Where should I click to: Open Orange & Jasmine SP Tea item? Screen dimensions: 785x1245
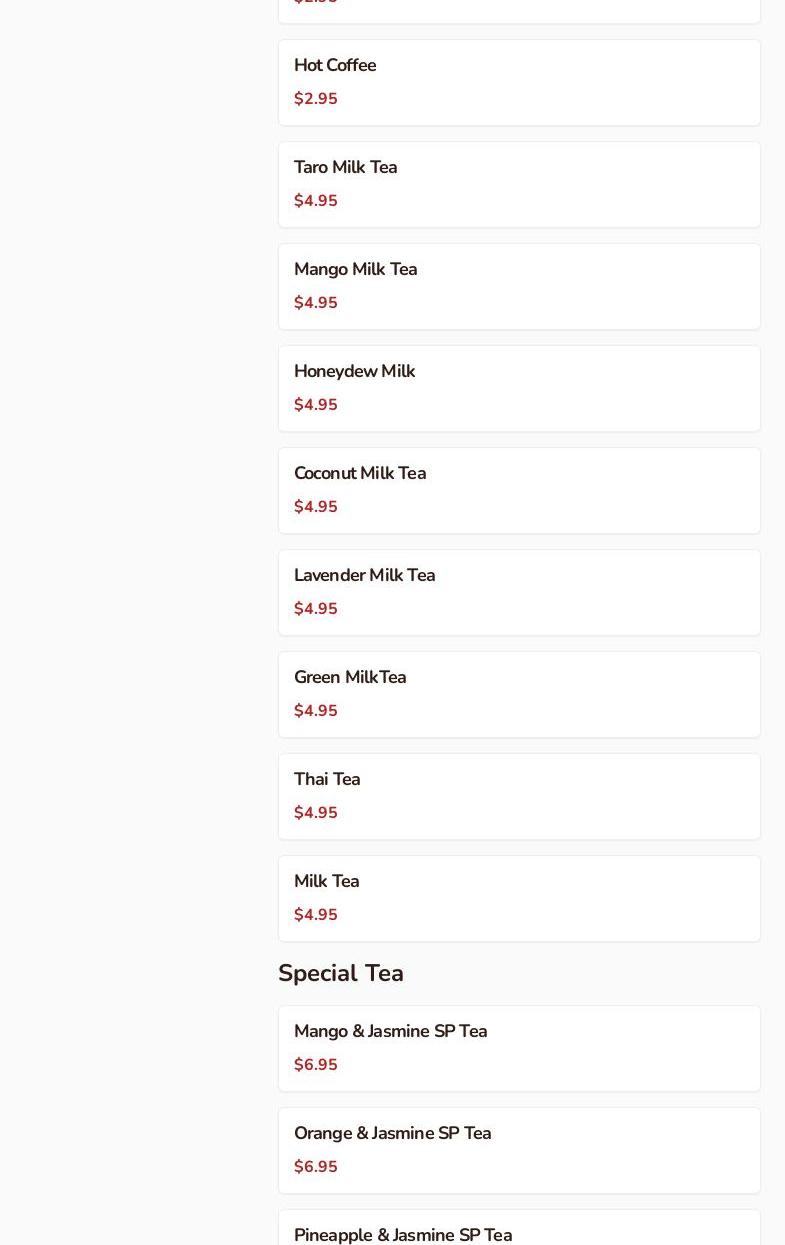click(519, 1150)
